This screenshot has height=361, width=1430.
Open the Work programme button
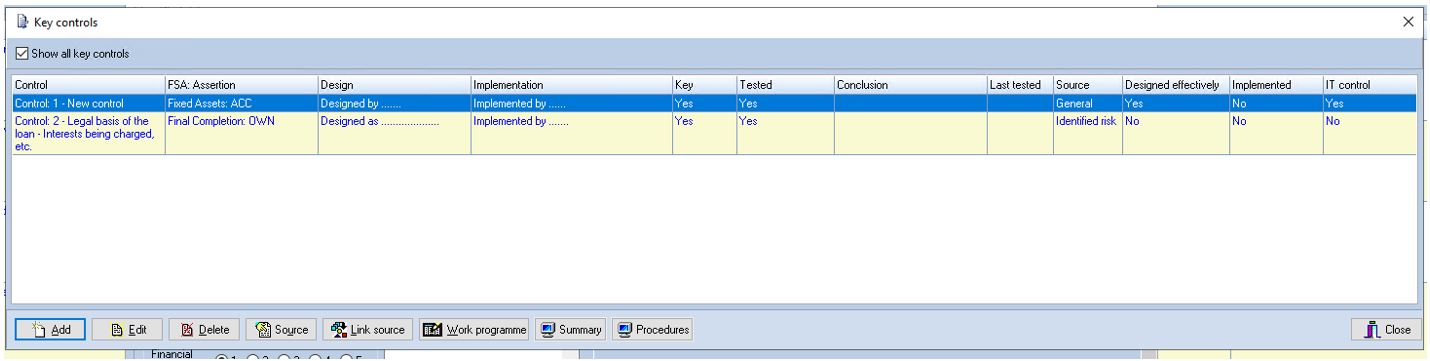coord(474,329)
